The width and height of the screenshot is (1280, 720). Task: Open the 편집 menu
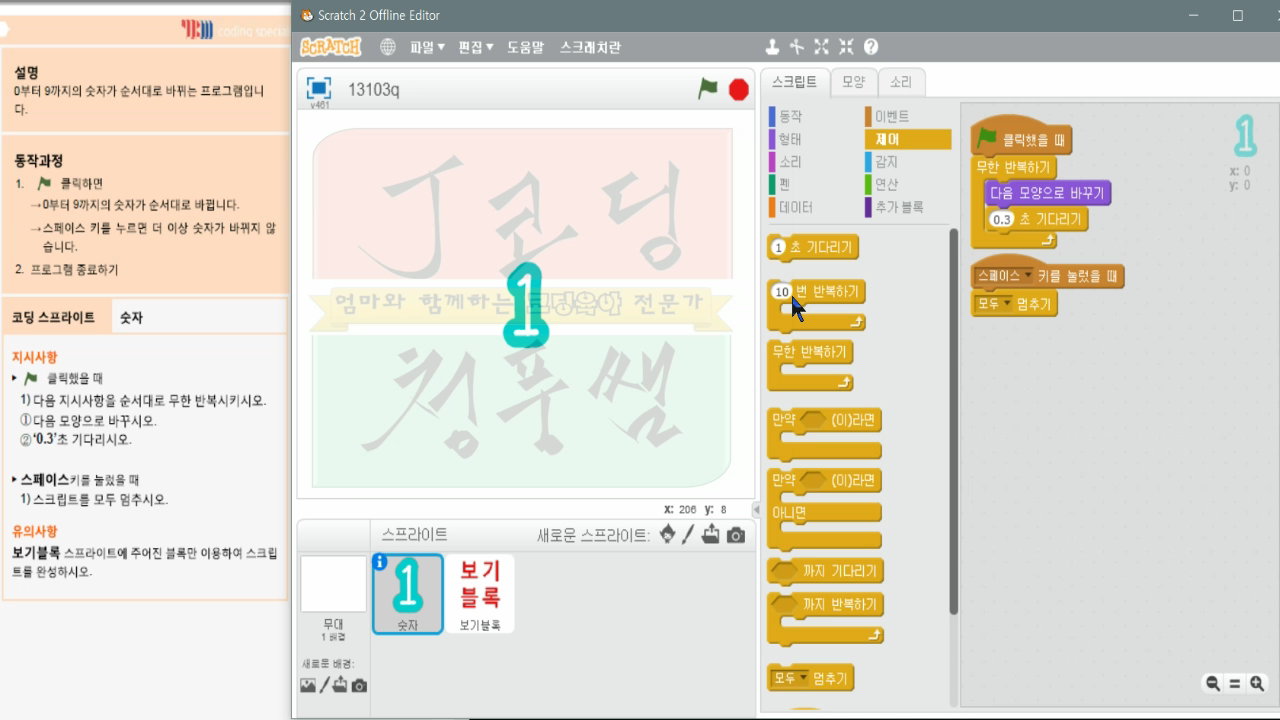click(x=476, y=47)
